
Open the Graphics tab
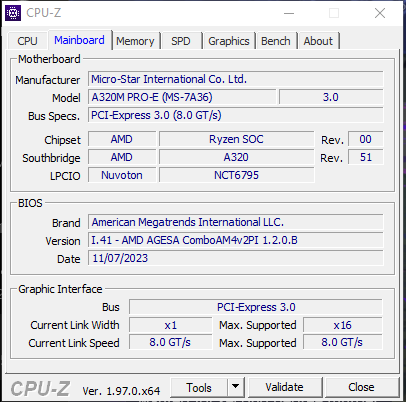click(x=229, y=41)
